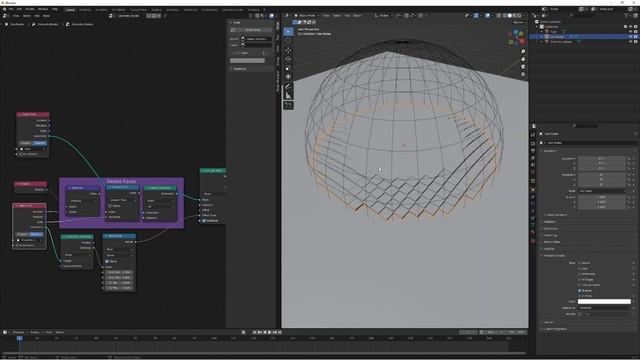Enable the Axes checkbox in Viewport Display
This screenshot has width=640, height=360.
[580, 269]
